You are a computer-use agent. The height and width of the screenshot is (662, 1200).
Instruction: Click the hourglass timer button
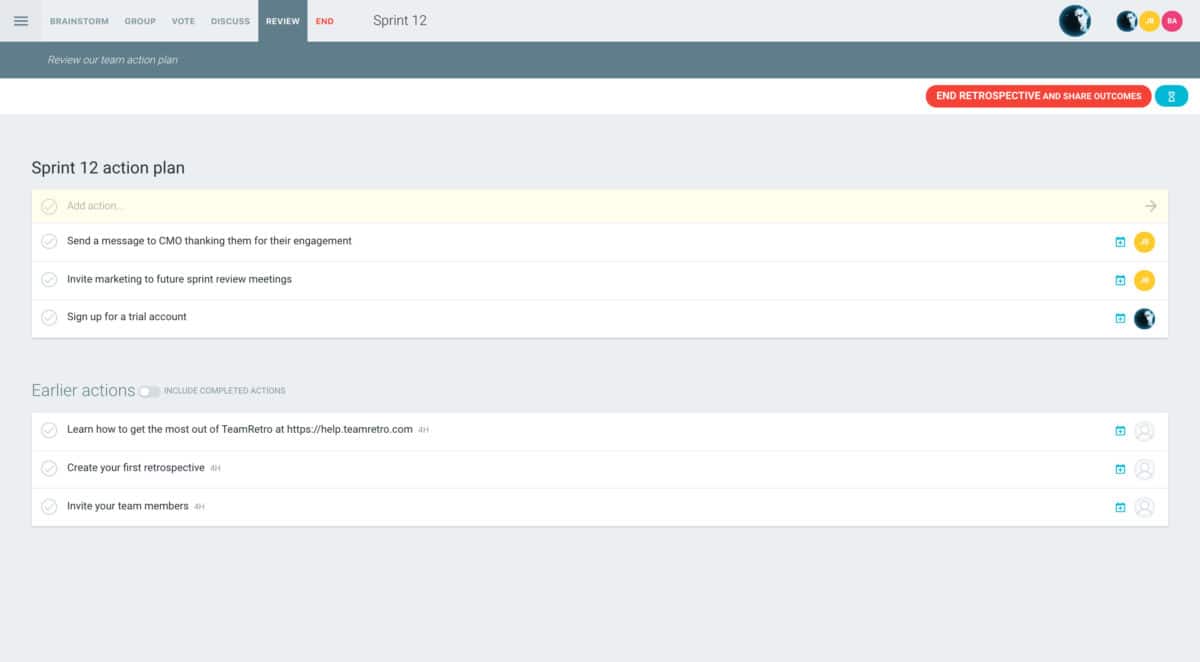tap(1171, 96)
